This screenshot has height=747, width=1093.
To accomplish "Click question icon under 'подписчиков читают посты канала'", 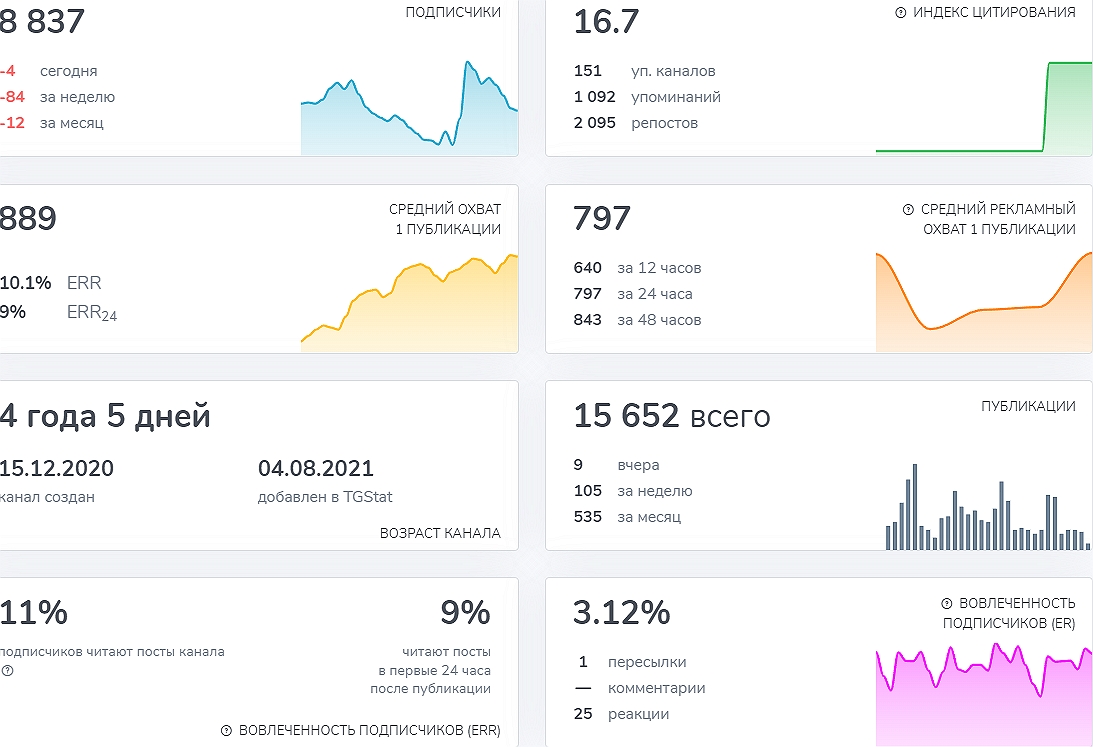I will click(x=7, y=671).
